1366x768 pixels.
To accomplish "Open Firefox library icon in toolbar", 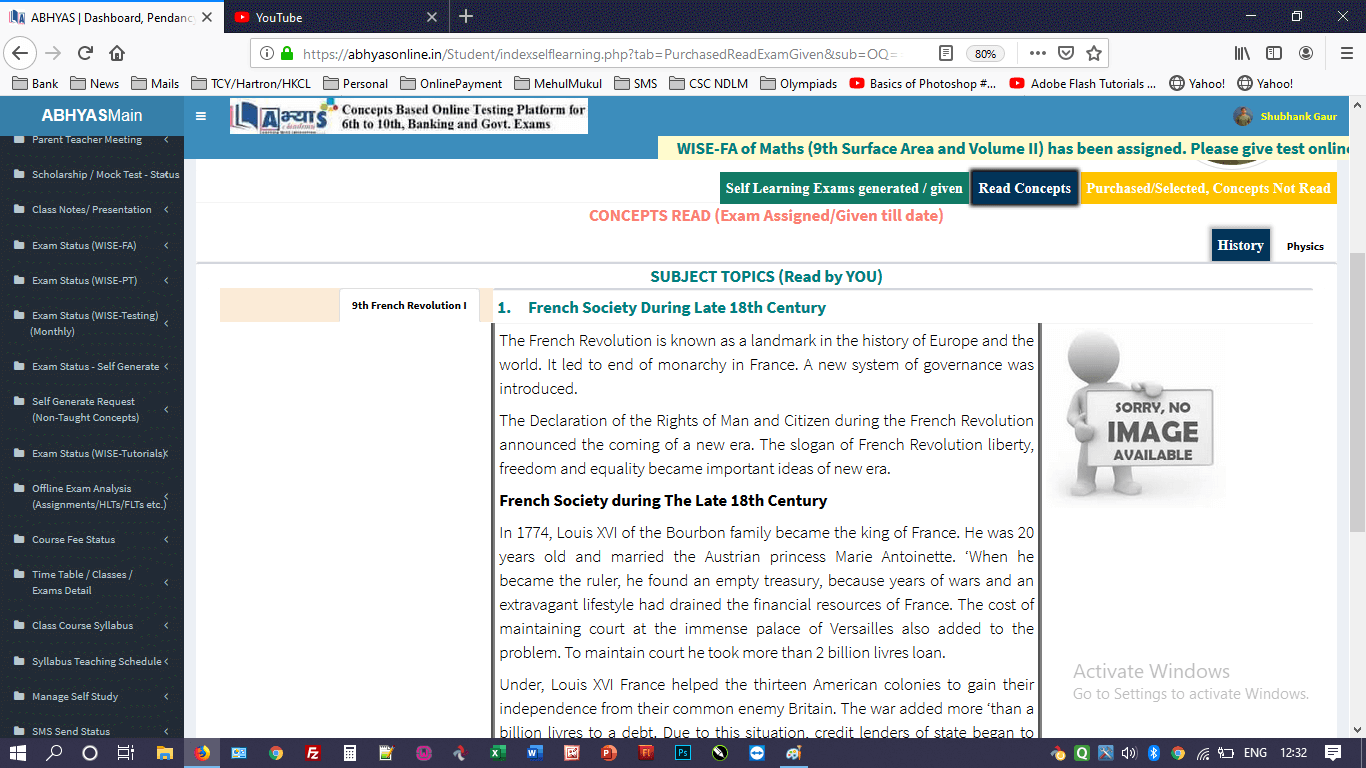I will 1241,53.
